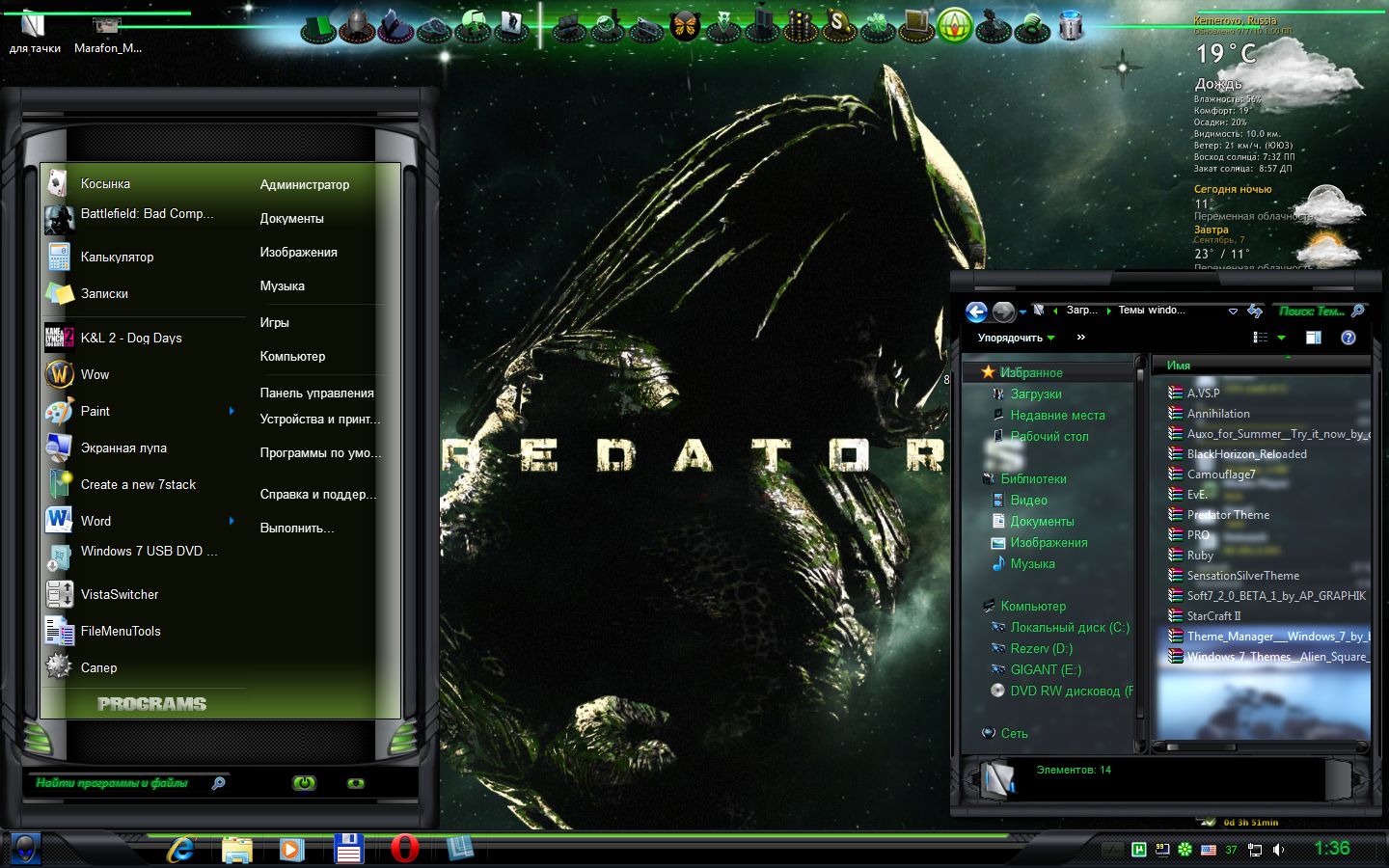Click the taskbar clock showing 1:36
The image size is (1389, 868).
point(1332,849)
